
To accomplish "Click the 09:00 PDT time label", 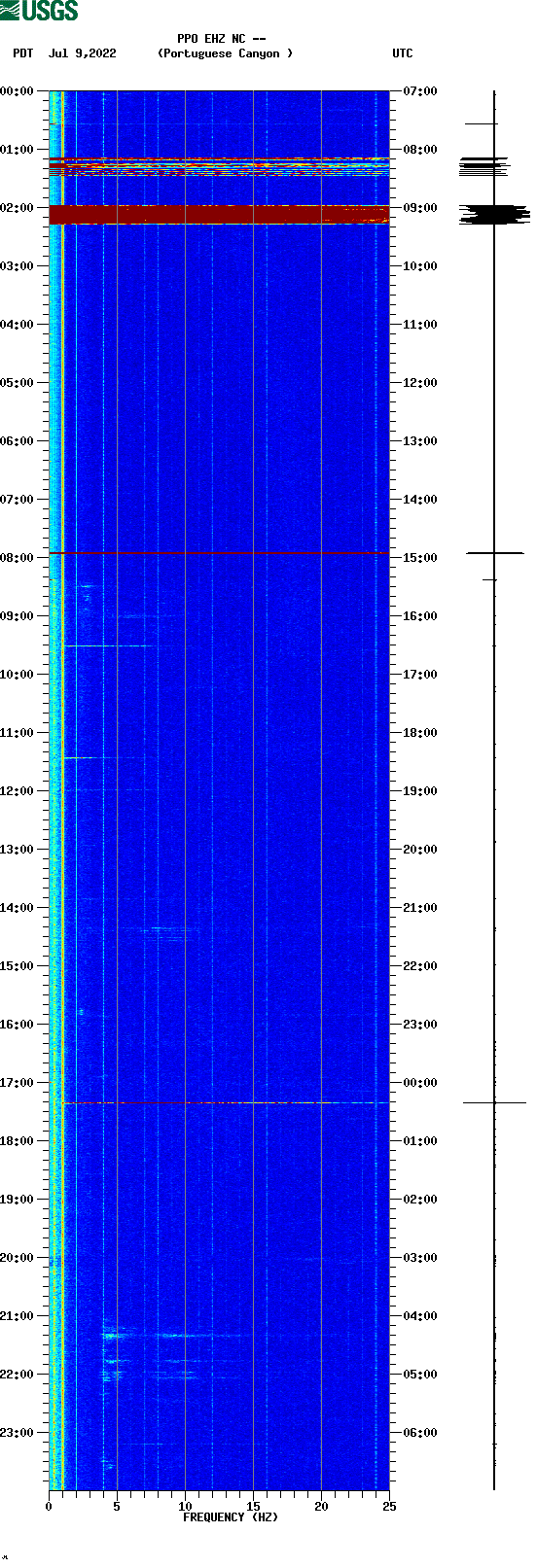I will coord(18,616).
